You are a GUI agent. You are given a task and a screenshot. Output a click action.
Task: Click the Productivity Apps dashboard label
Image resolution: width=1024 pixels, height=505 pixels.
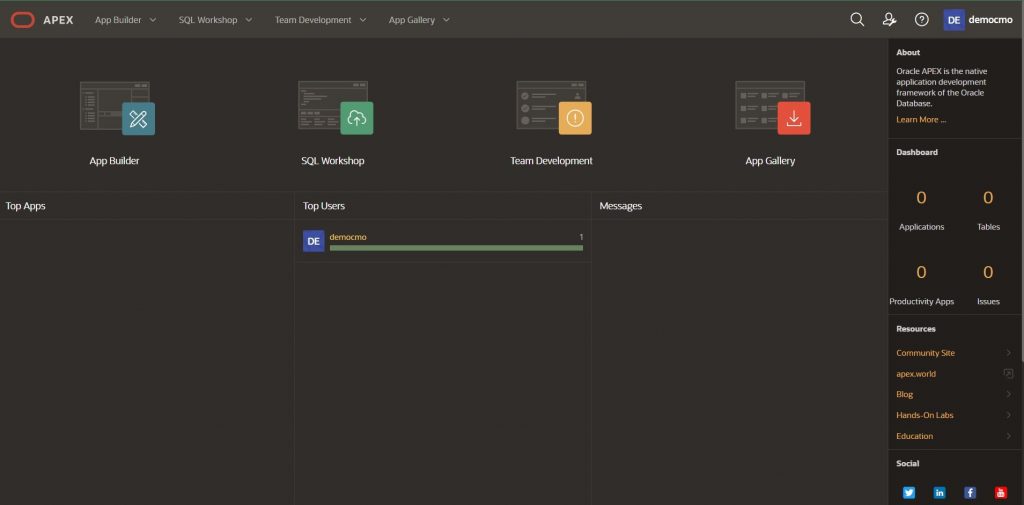(x=921, y=301)
